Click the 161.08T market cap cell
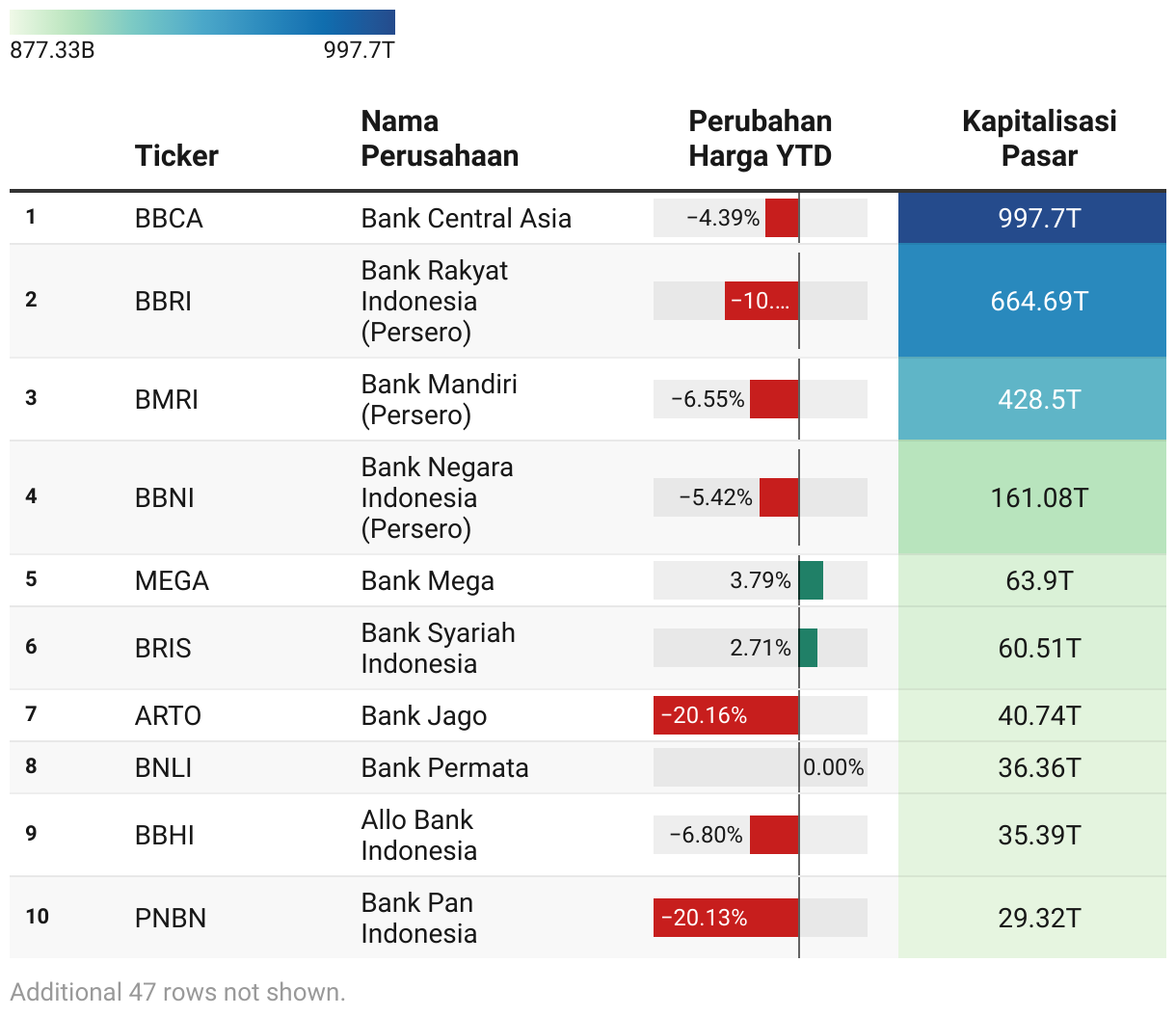Screen dimensions: 1176x1016 coord(1032,498)
